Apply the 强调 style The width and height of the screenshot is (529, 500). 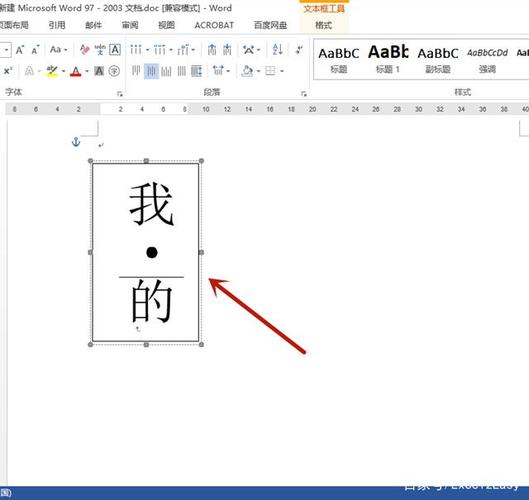487,60
